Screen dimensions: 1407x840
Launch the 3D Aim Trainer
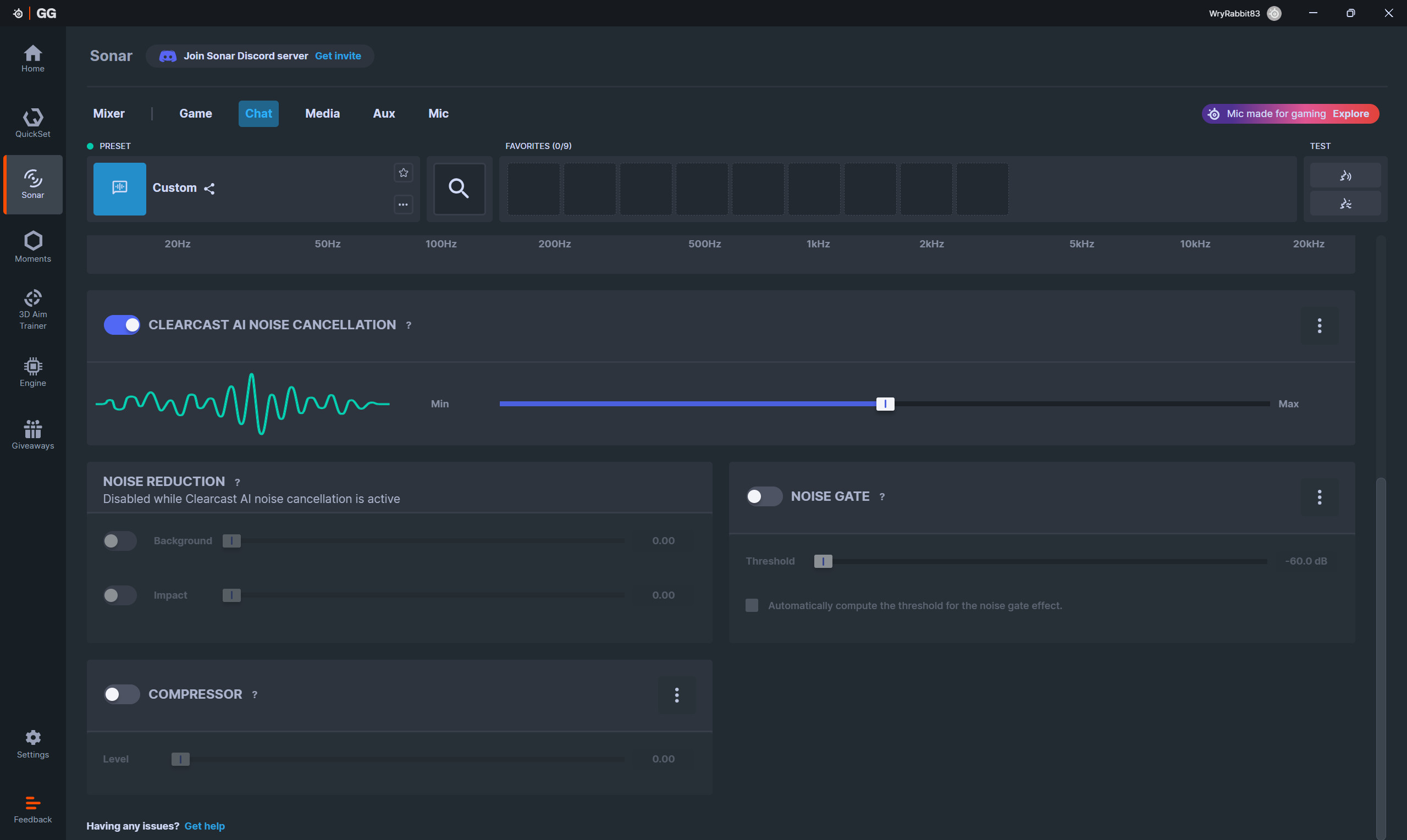[33, 310]
